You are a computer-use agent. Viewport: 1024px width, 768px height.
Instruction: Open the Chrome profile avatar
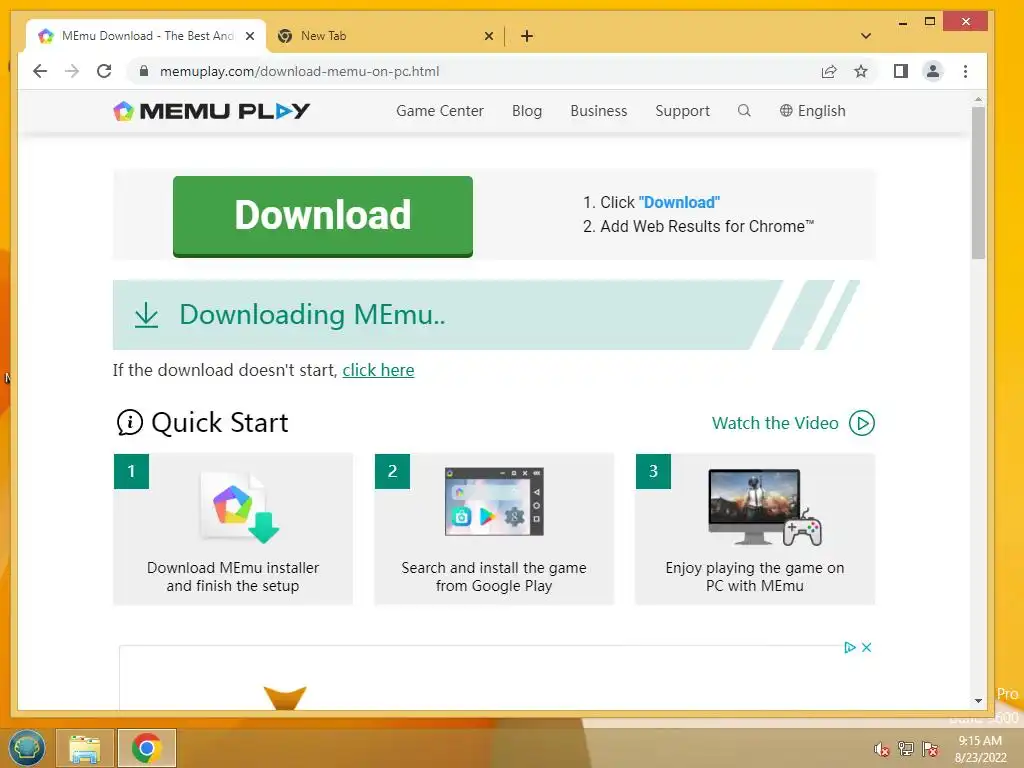click(x=933, y=71)
